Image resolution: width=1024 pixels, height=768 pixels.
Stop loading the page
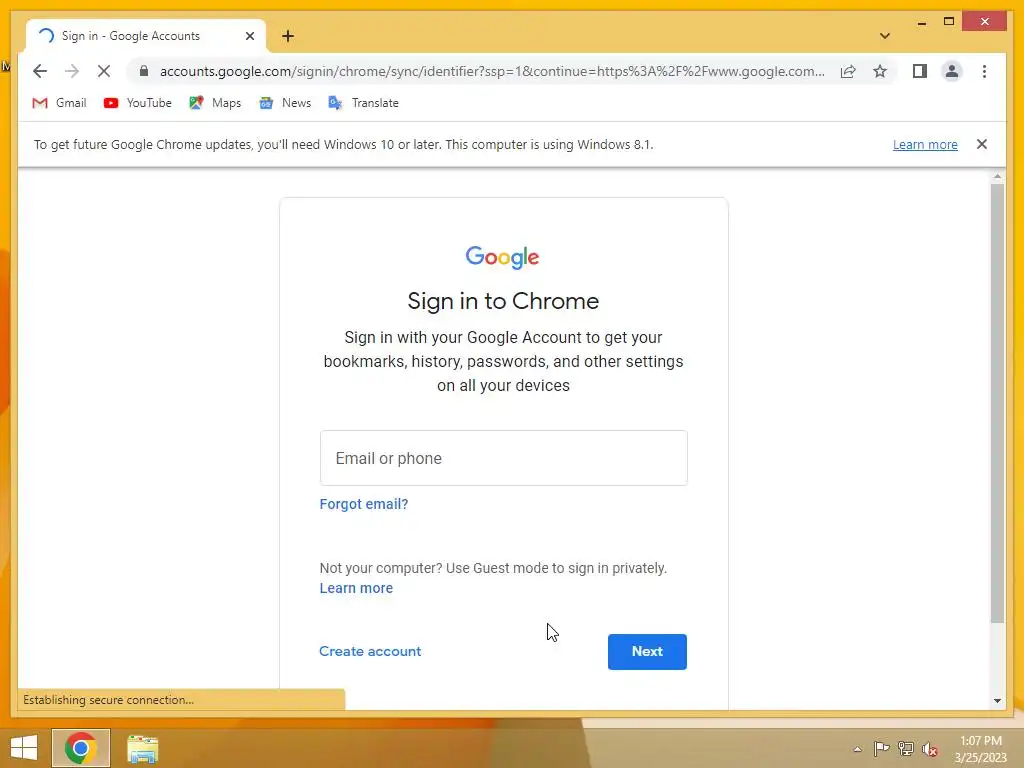[104, 71]
